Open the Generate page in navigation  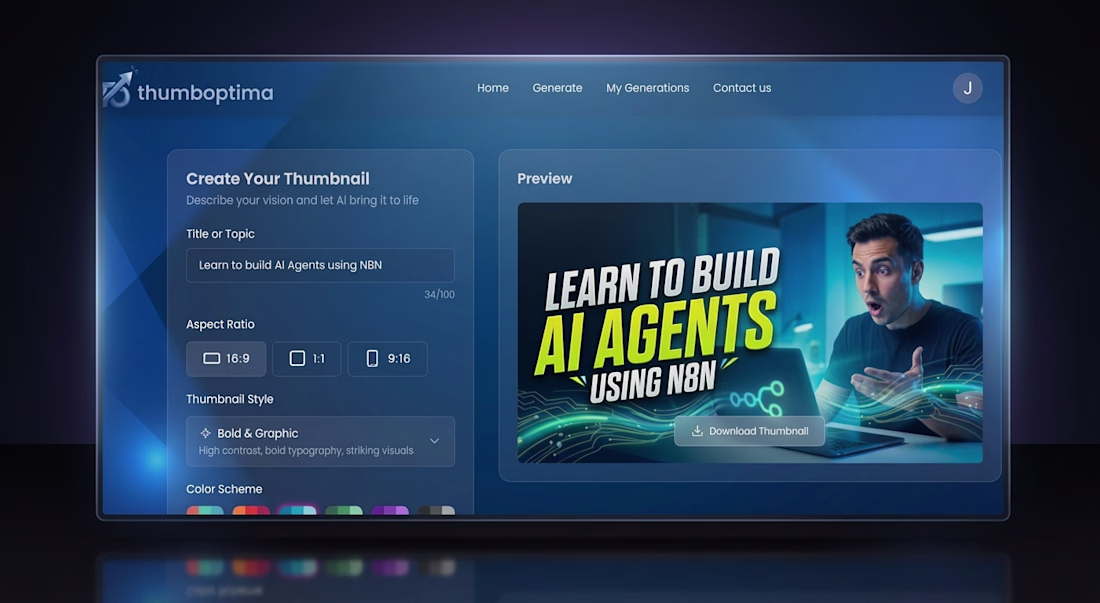(557, 88)
